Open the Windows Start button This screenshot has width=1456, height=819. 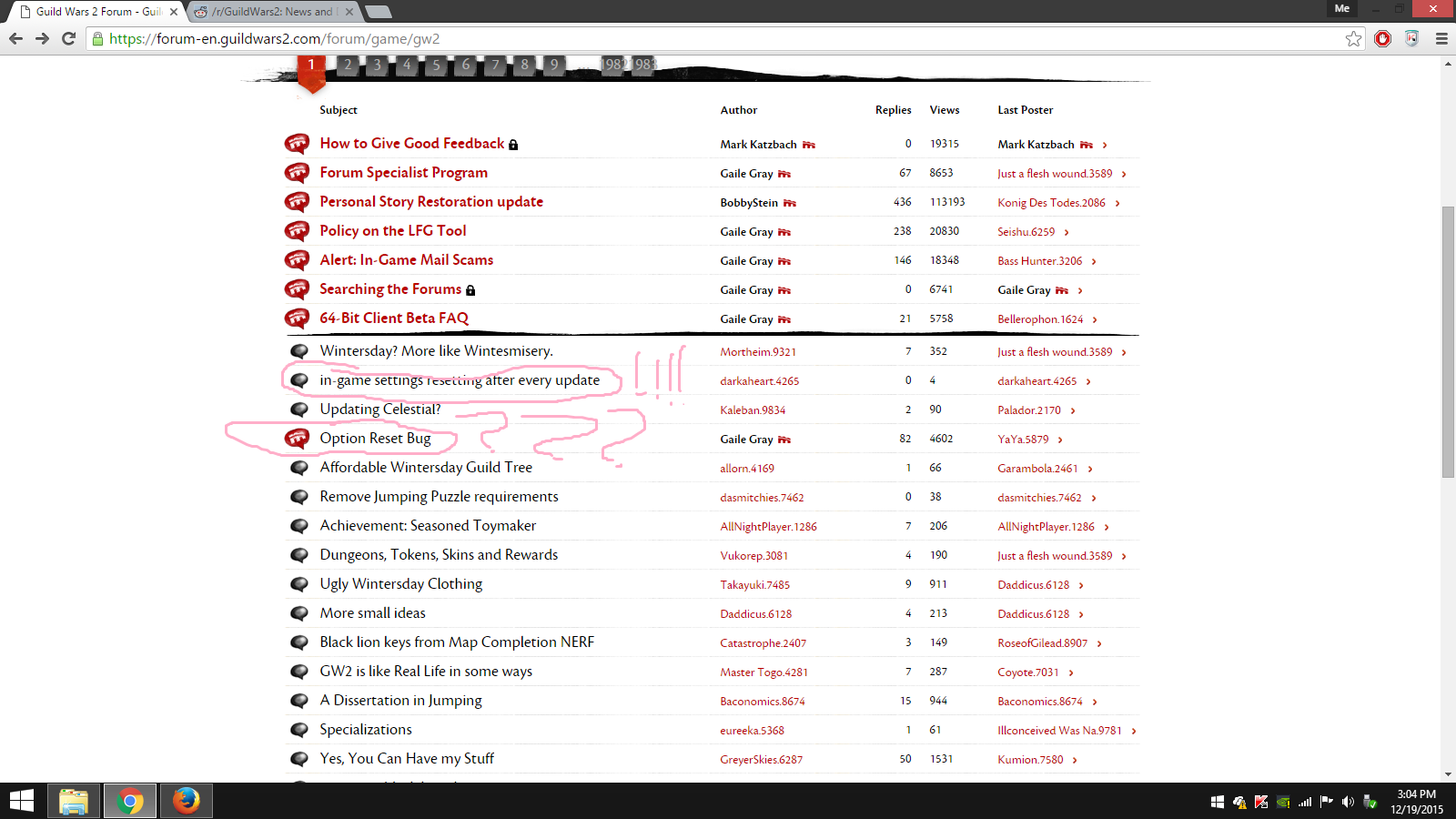(22, 801)
